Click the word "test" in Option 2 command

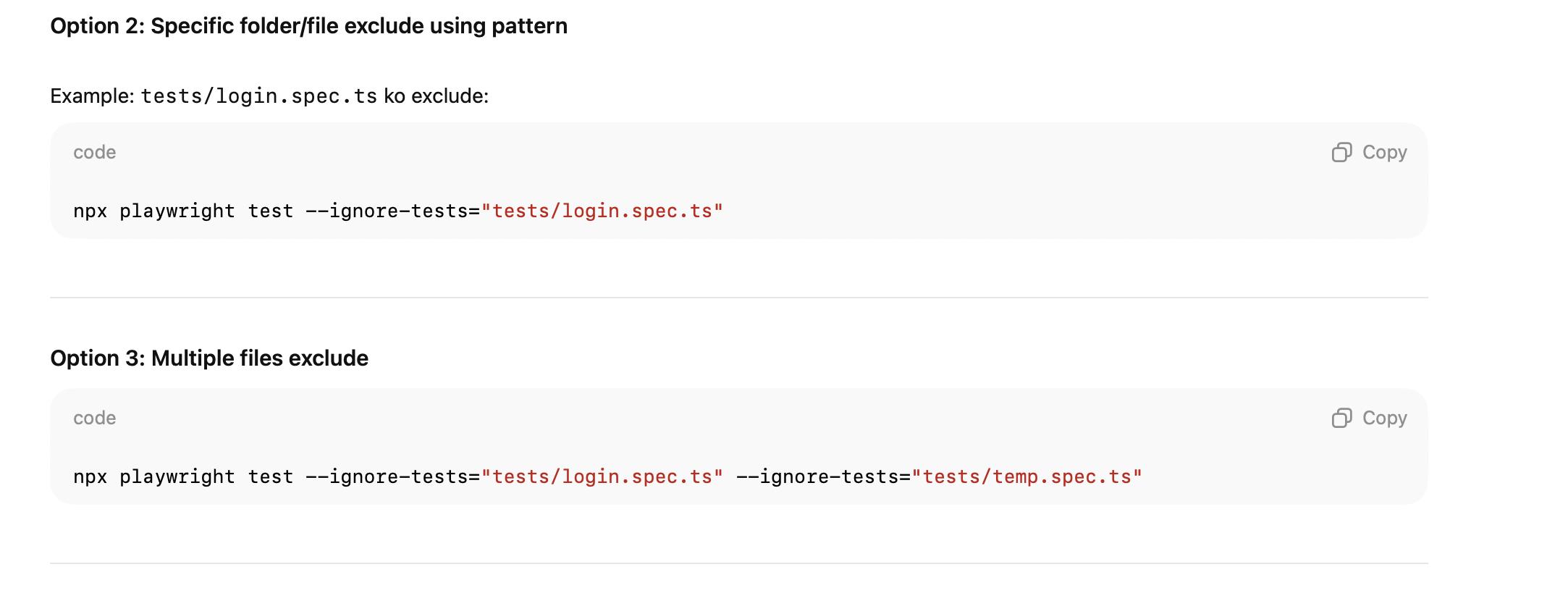(x=271, y=211)
